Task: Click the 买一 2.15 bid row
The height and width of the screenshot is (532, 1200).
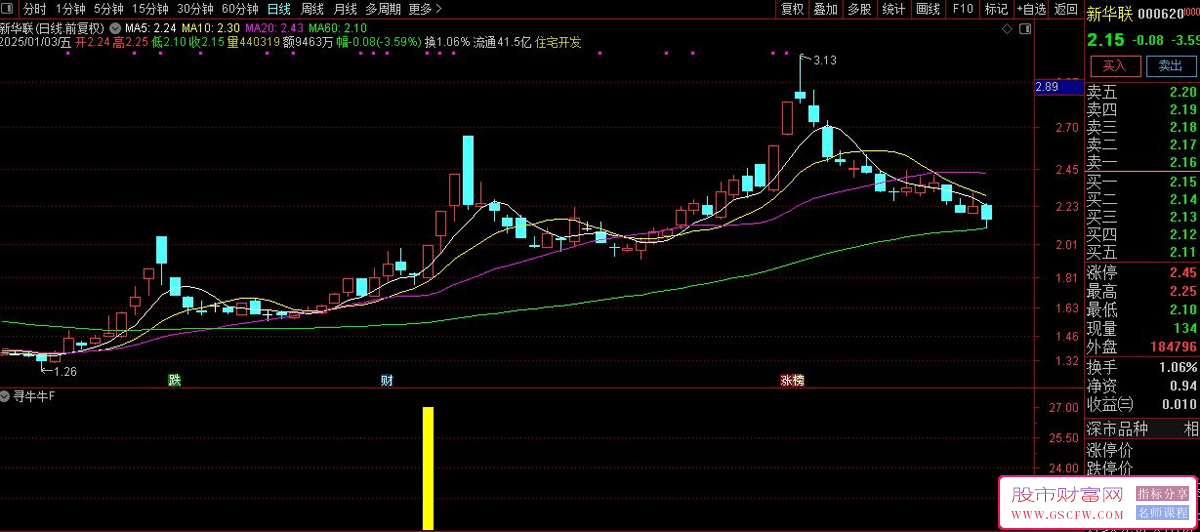Action: pyautogui.click(x=1142, y=182)
